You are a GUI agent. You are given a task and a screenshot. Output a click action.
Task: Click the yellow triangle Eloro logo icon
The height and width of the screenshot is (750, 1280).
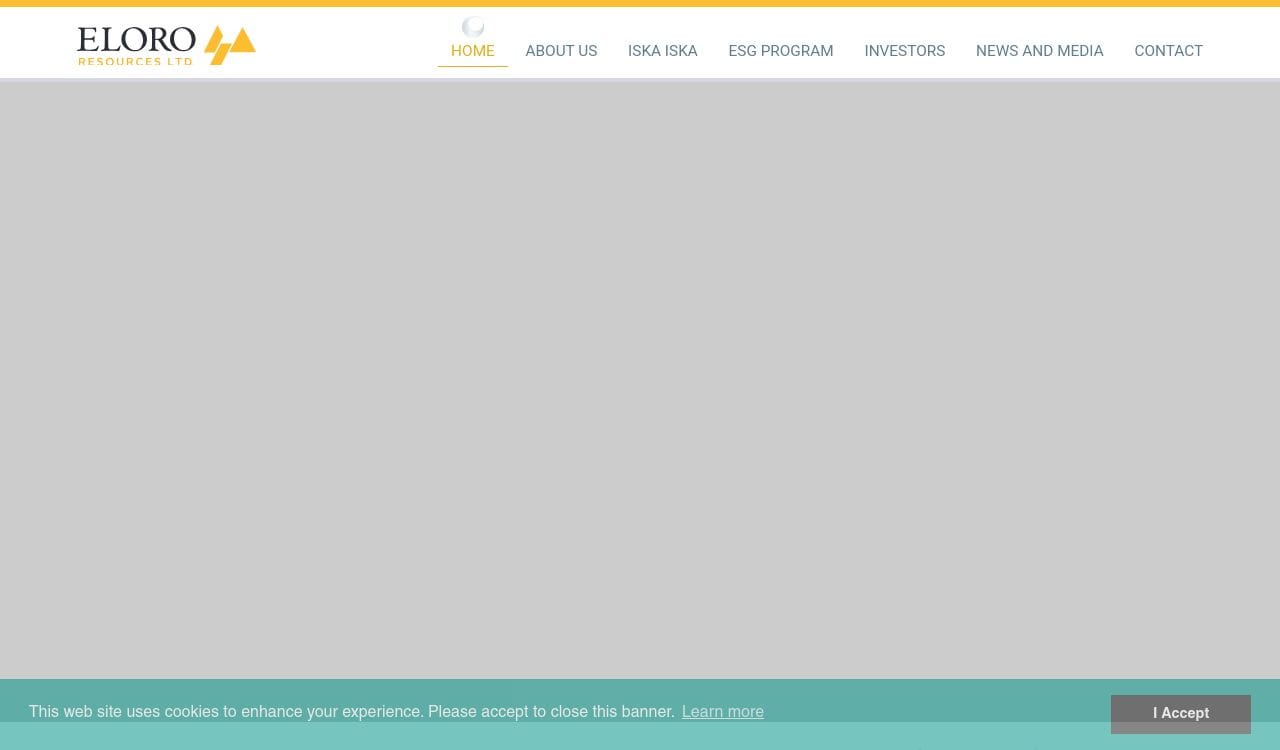(230, 45)
